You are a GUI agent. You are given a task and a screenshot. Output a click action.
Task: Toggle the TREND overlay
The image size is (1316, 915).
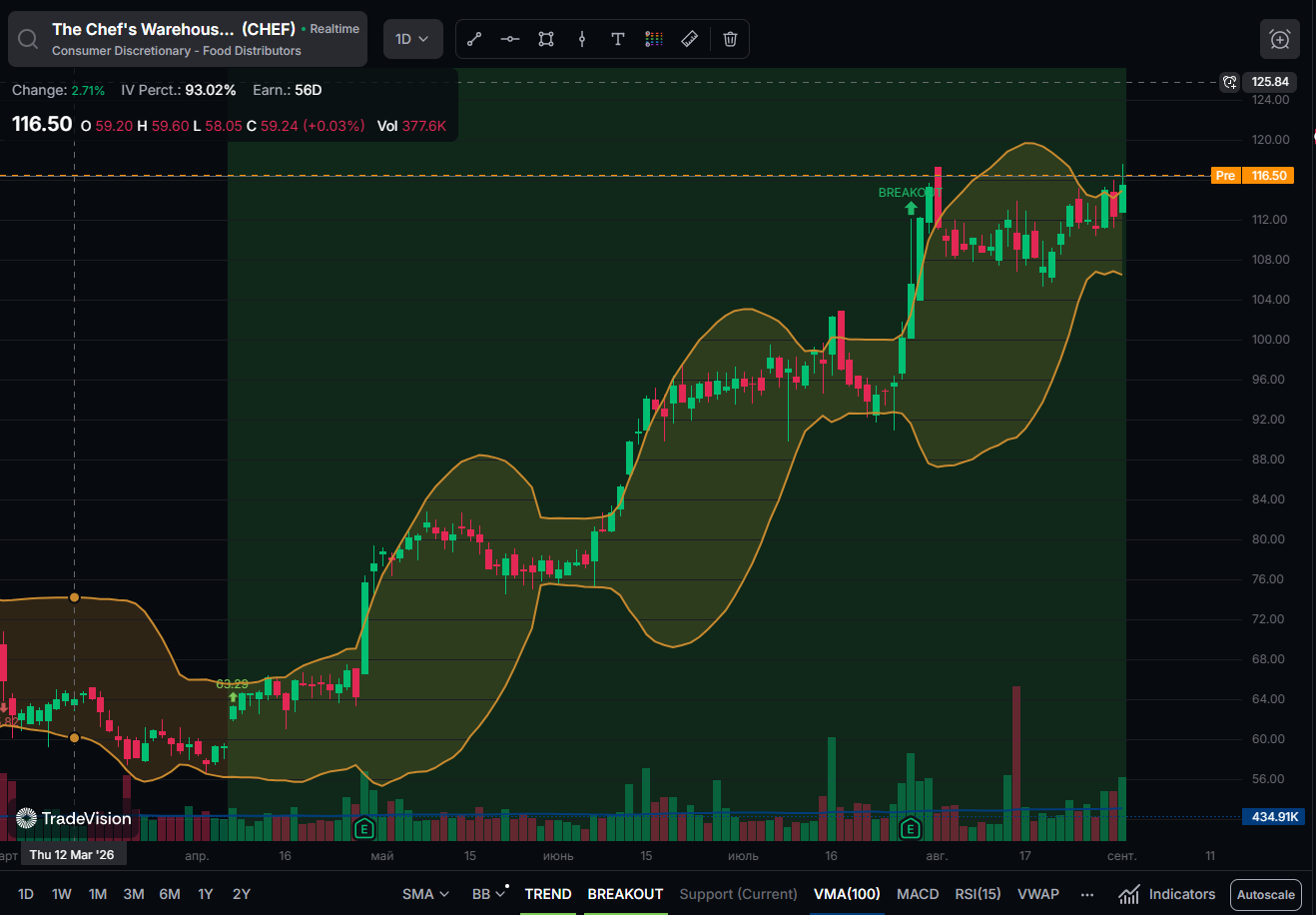[548, 894]
